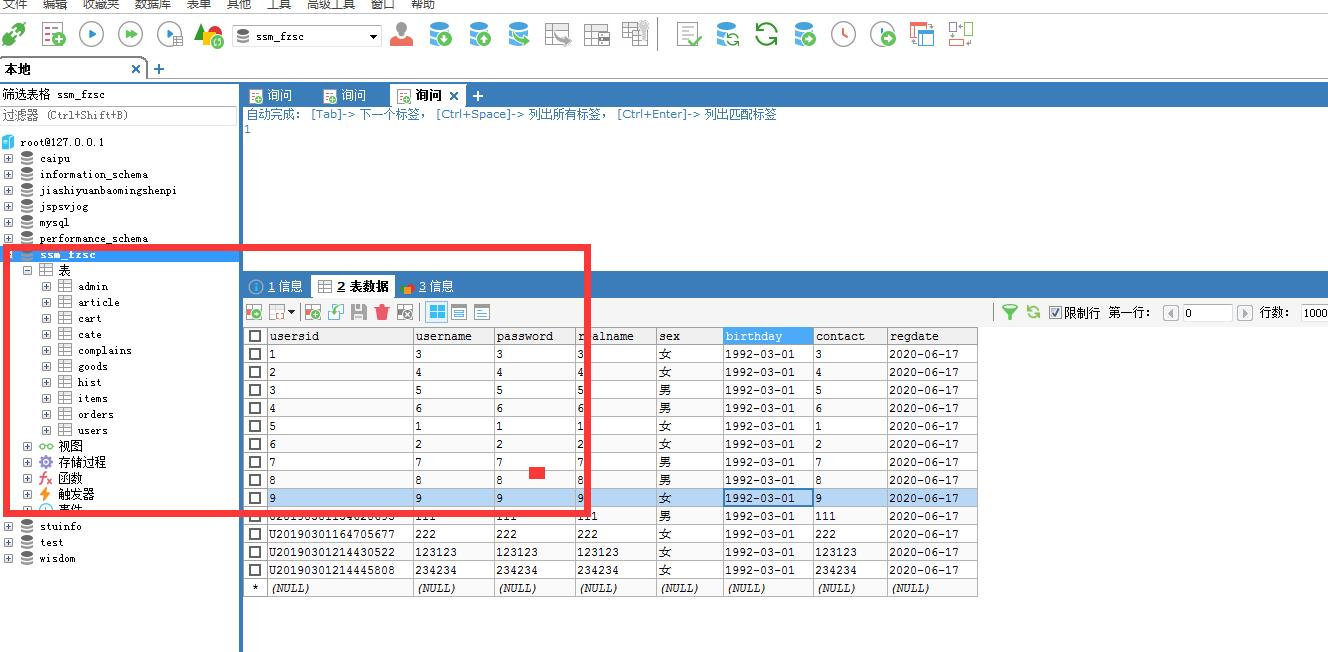Open a new query editor from toolbar
This screenshot has height=652, width=1328.
[x=53, y=36]
